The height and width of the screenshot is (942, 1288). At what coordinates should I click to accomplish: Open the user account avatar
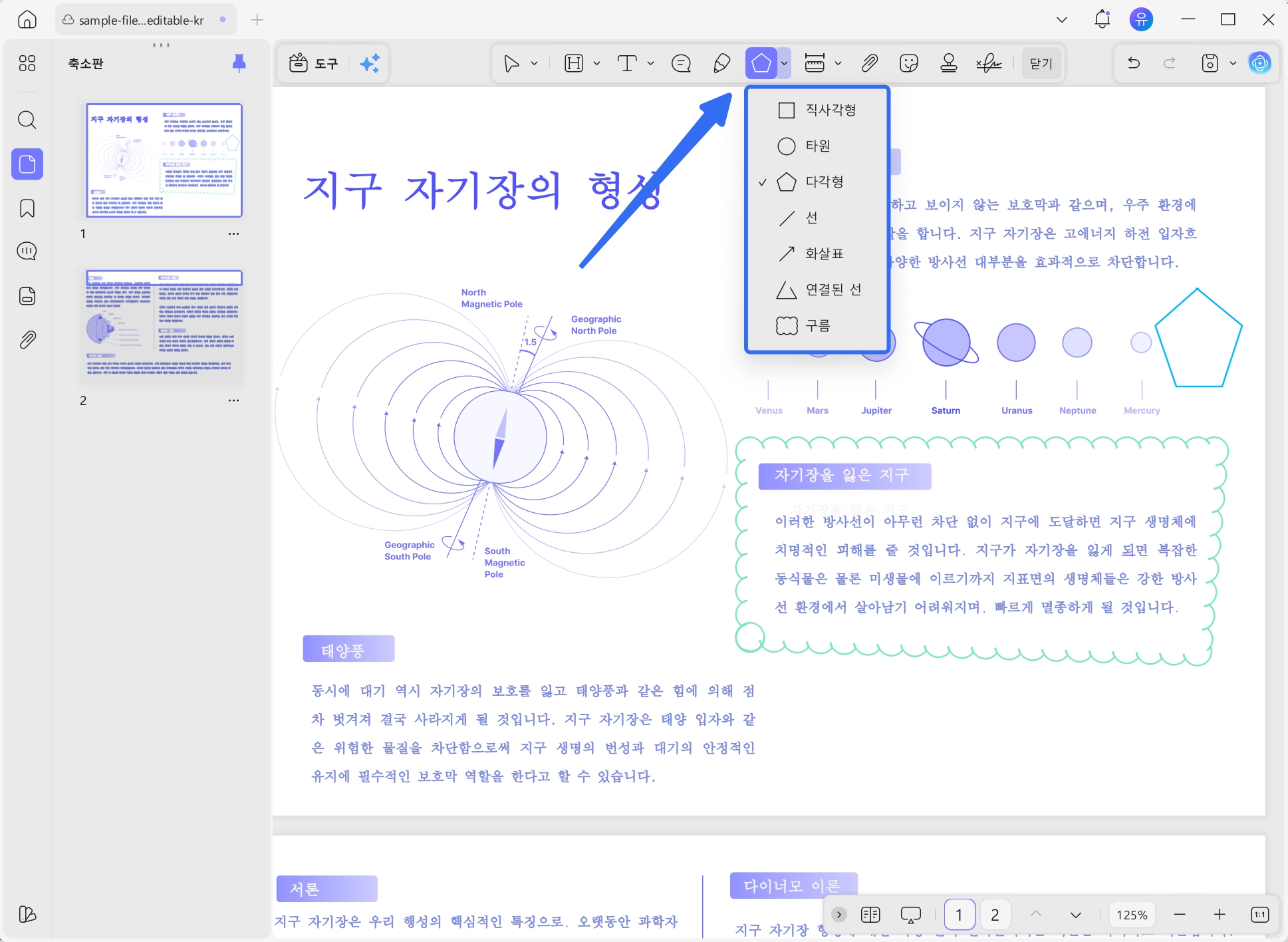(x=1141, y=19)
